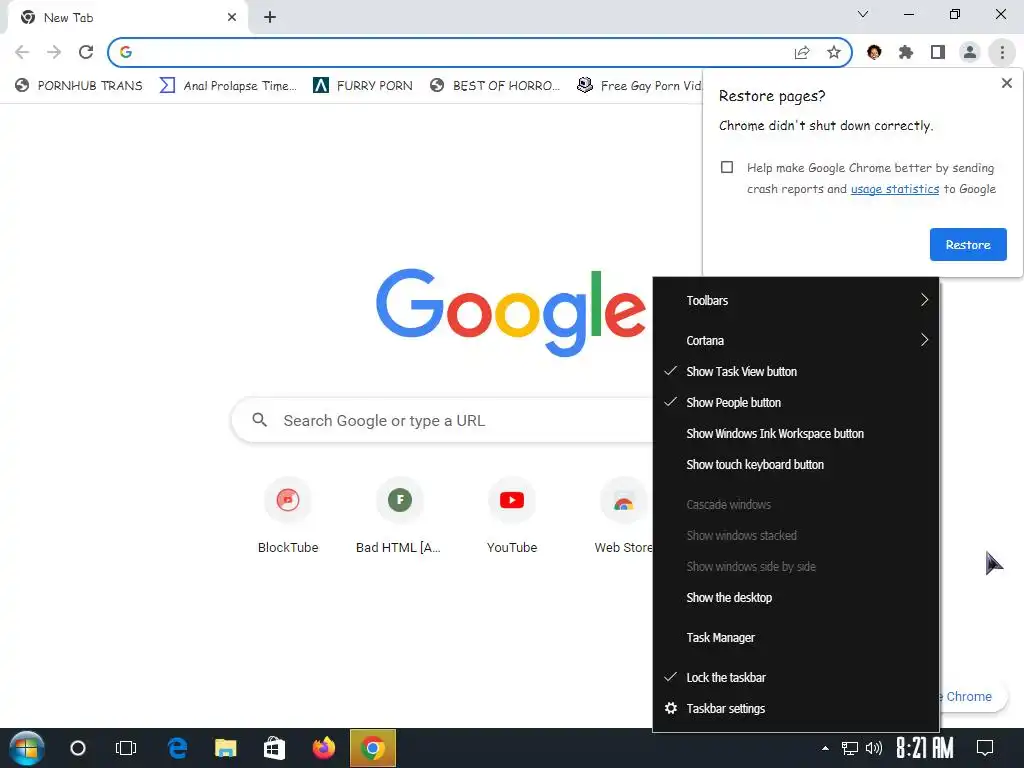The image size is (1024, 768).
Task: Launch Microsoft Edge from the taskbar
Action: click(178, 748)
